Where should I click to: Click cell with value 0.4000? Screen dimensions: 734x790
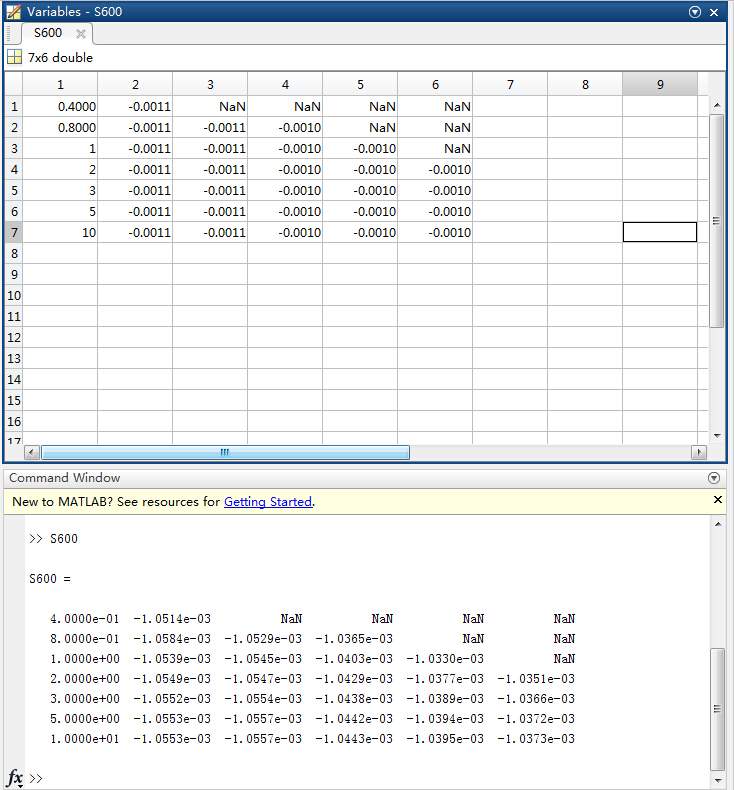coord(60,107)
